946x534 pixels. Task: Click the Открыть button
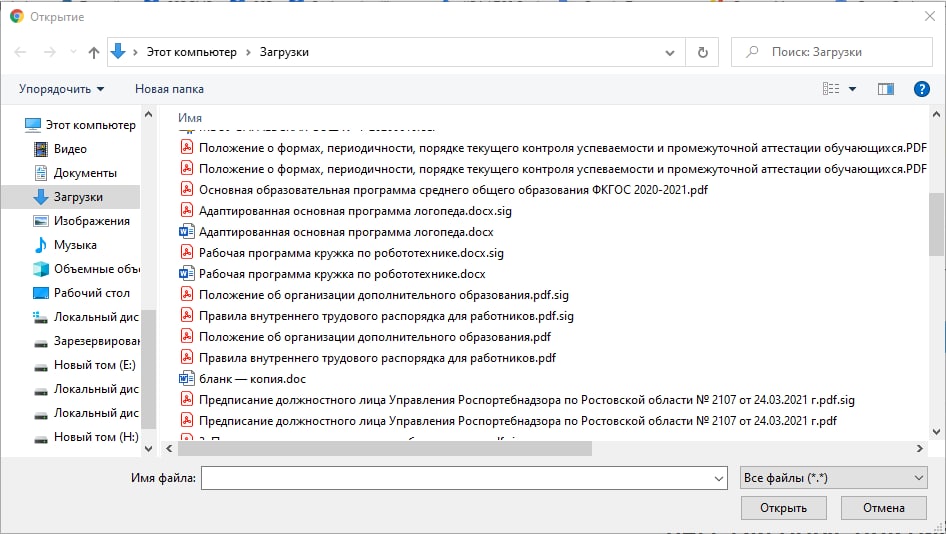tap(783, 508)
